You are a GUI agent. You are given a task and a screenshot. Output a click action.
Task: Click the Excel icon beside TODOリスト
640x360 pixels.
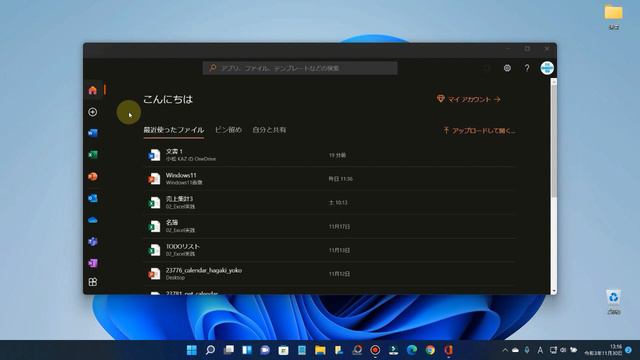(x=154, y=250)
